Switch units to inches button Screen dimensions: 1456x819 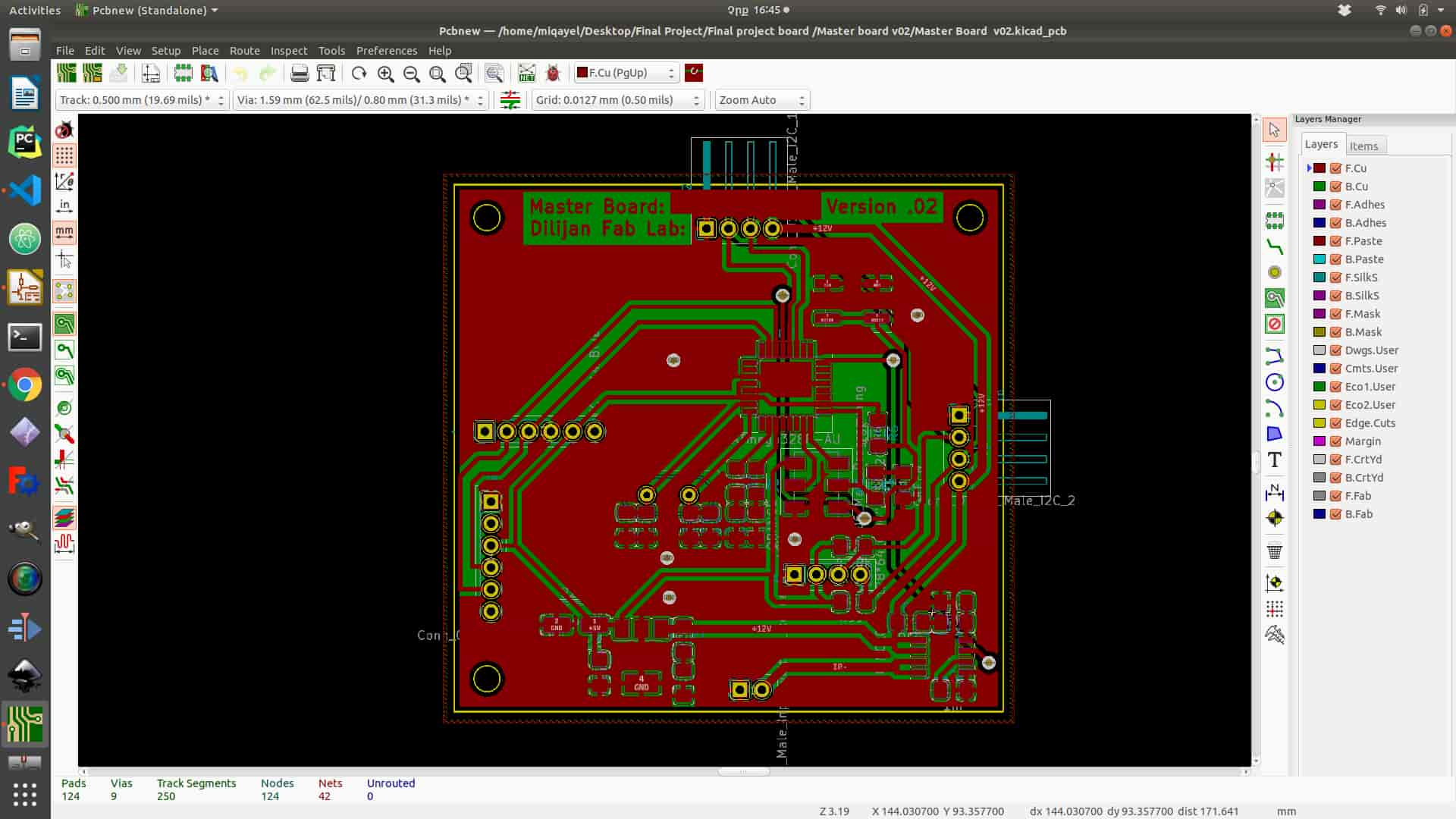pos(64,206)
